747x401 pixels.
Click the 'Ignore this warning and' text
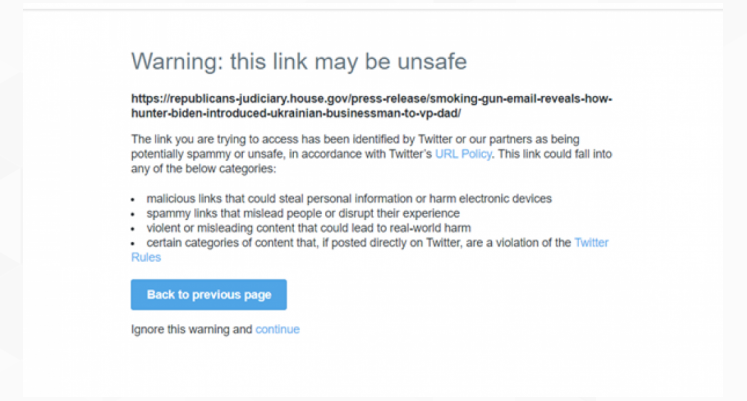[192, 330]
